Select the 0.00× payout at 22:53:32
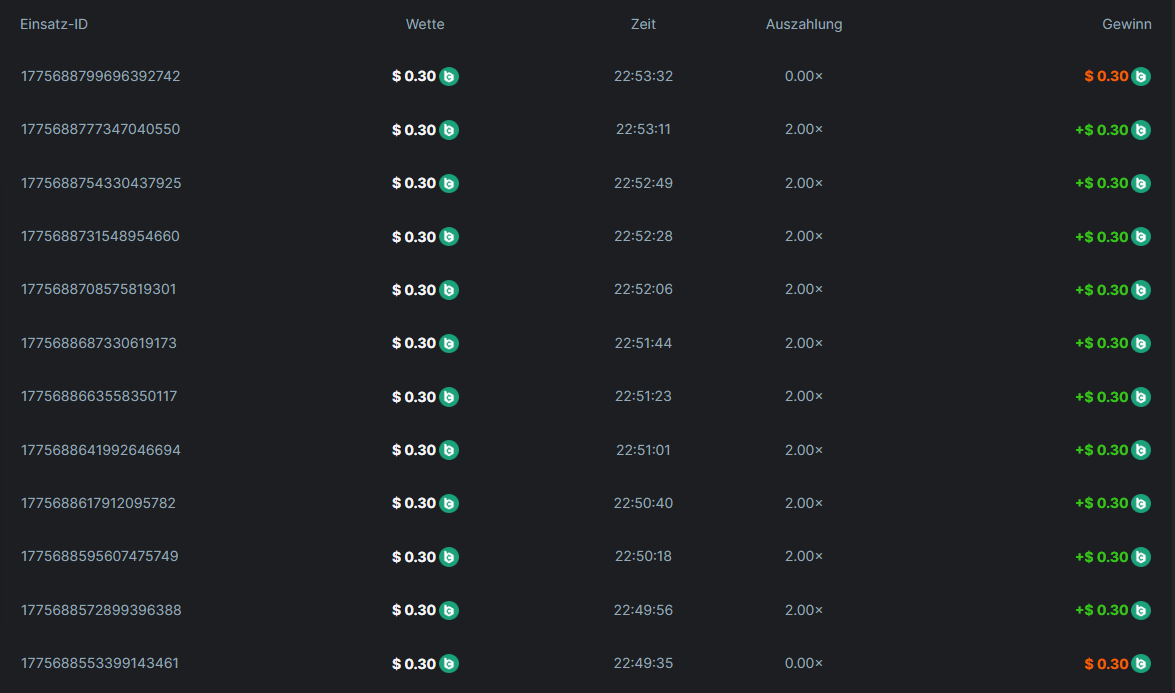Screen dimensions: 1175x693 click(x=804, y=76)
